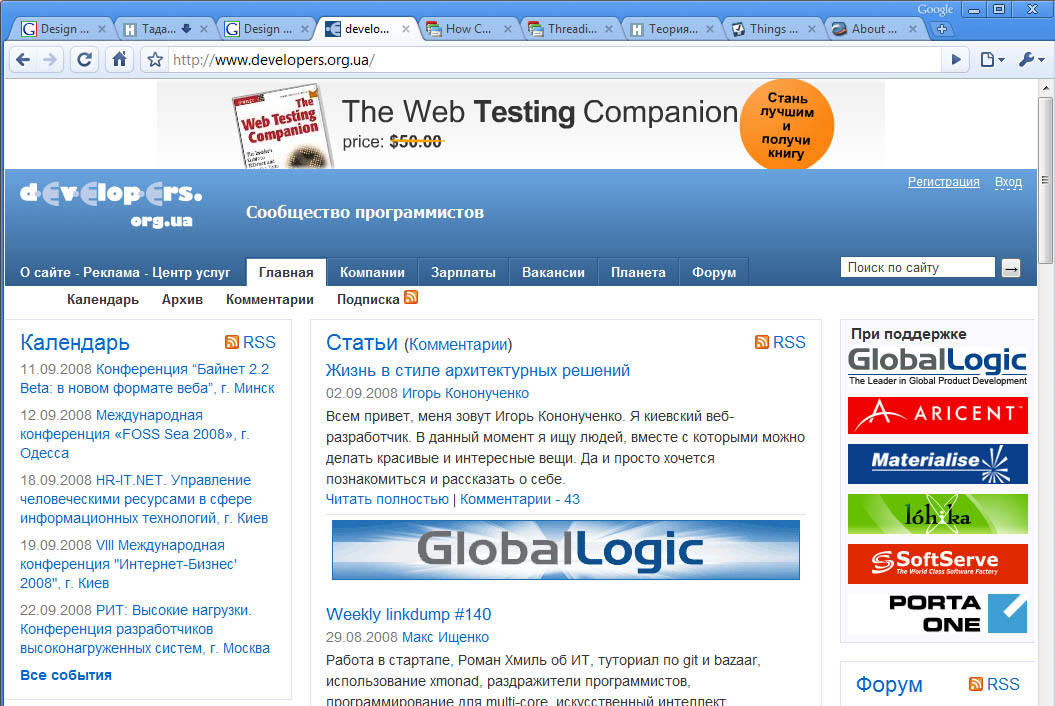Click the Materialise sponsor logo
The height and width of the screenshot is (706, 1055).
(x=937, y=464)
